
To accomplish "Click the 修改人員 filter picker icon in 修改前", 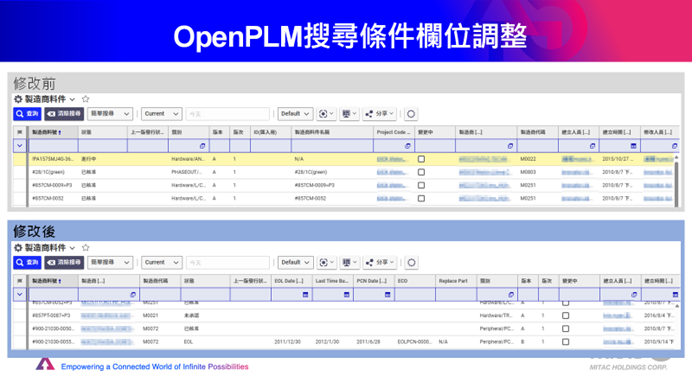I will 674,146.
